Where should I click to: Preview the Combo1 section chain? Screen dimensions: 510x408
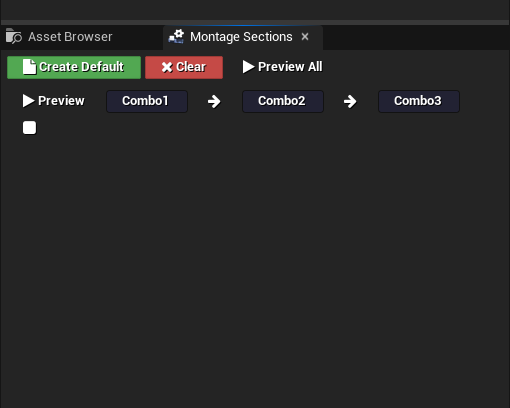coord(54,101)
